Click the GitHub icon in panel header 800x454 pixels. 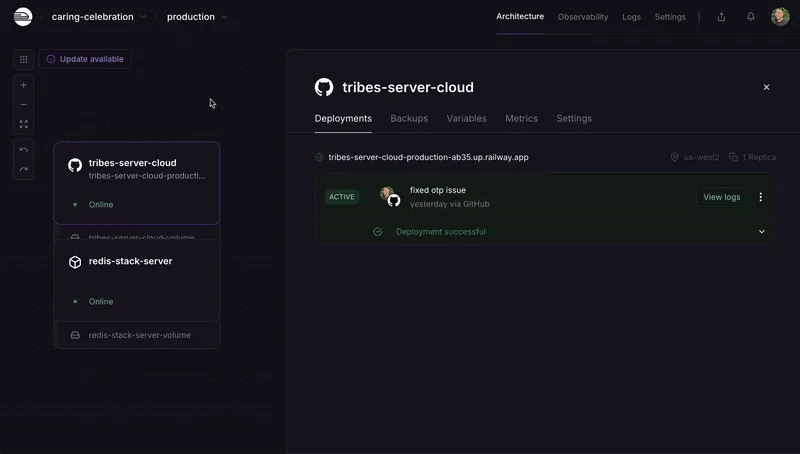(324, 87)
